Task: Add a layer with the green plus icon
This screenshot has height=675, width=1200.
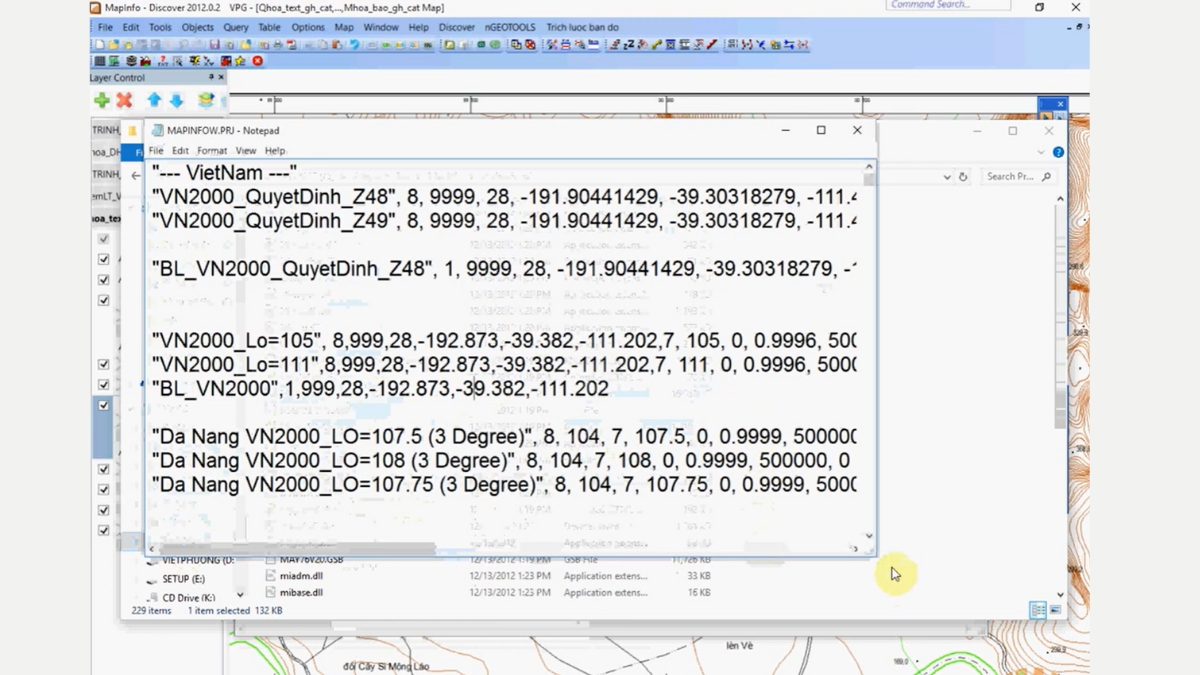Action: [101, 100]
